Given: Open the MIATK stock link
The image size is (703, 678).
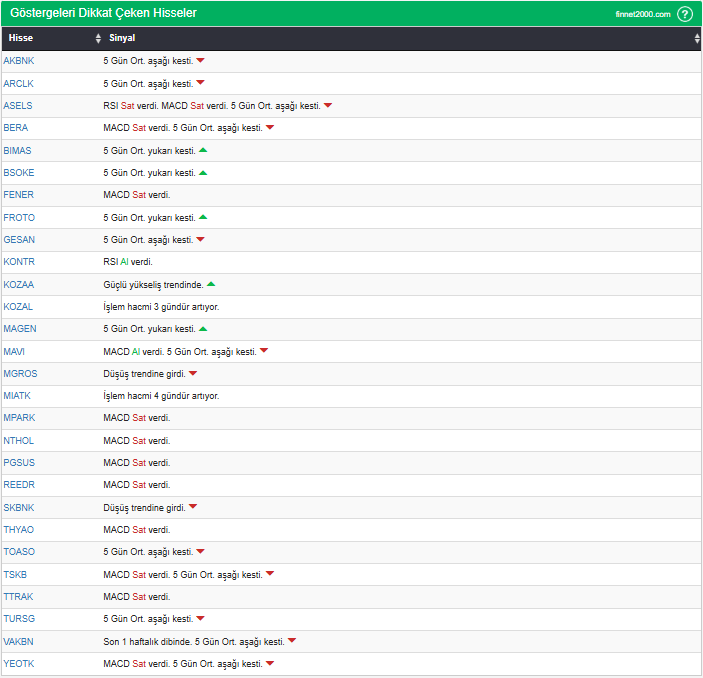Looking at the screenshot, I should [x=17, y=396].
